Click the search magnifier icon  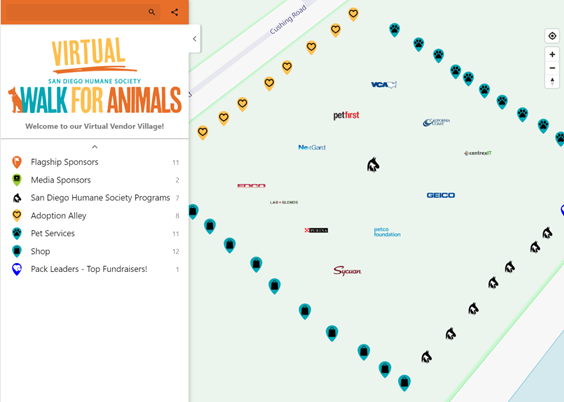pyautogui.click(x=152, y=12)
